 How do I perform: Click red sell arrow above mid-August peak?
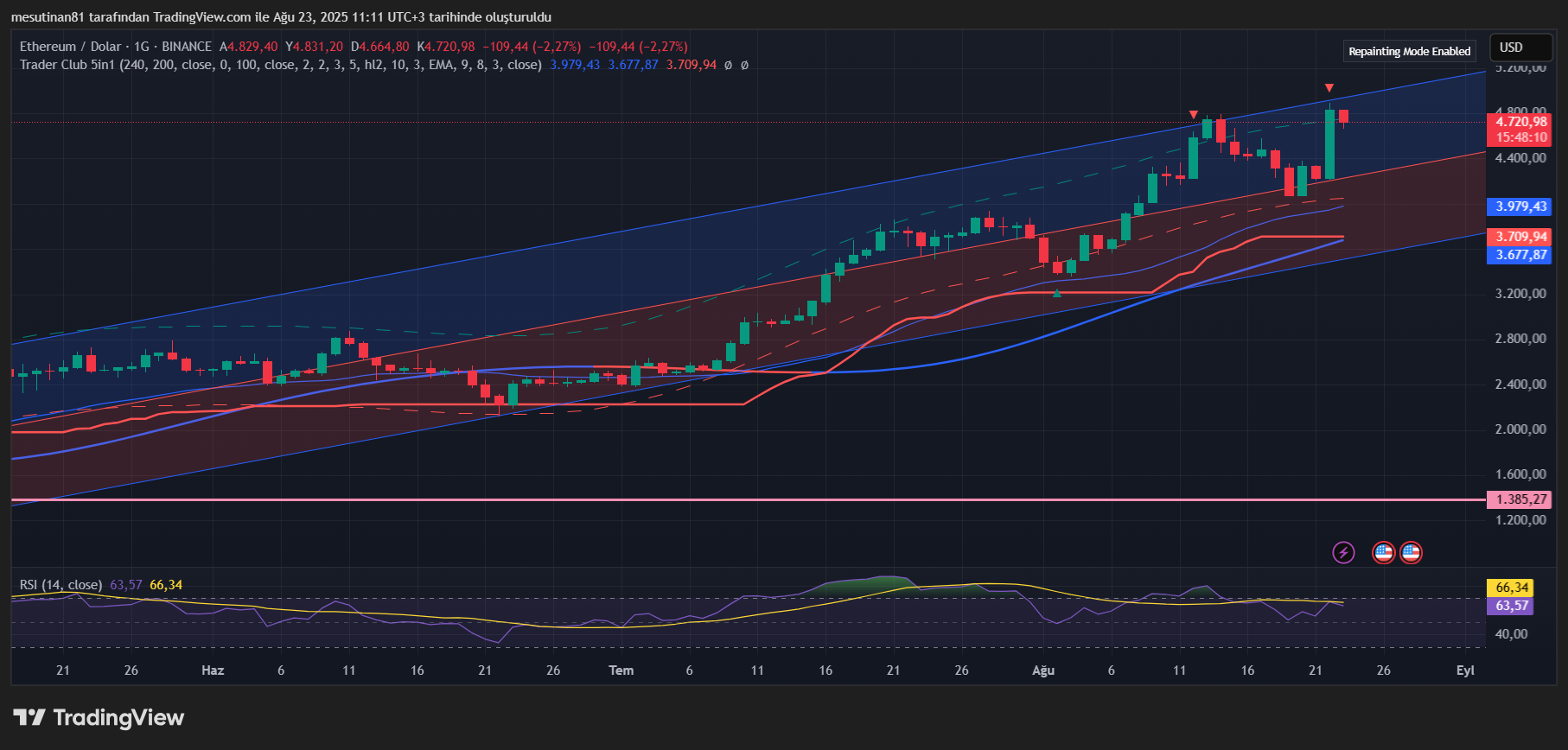pyautogui.click(x=1194, y=115)
